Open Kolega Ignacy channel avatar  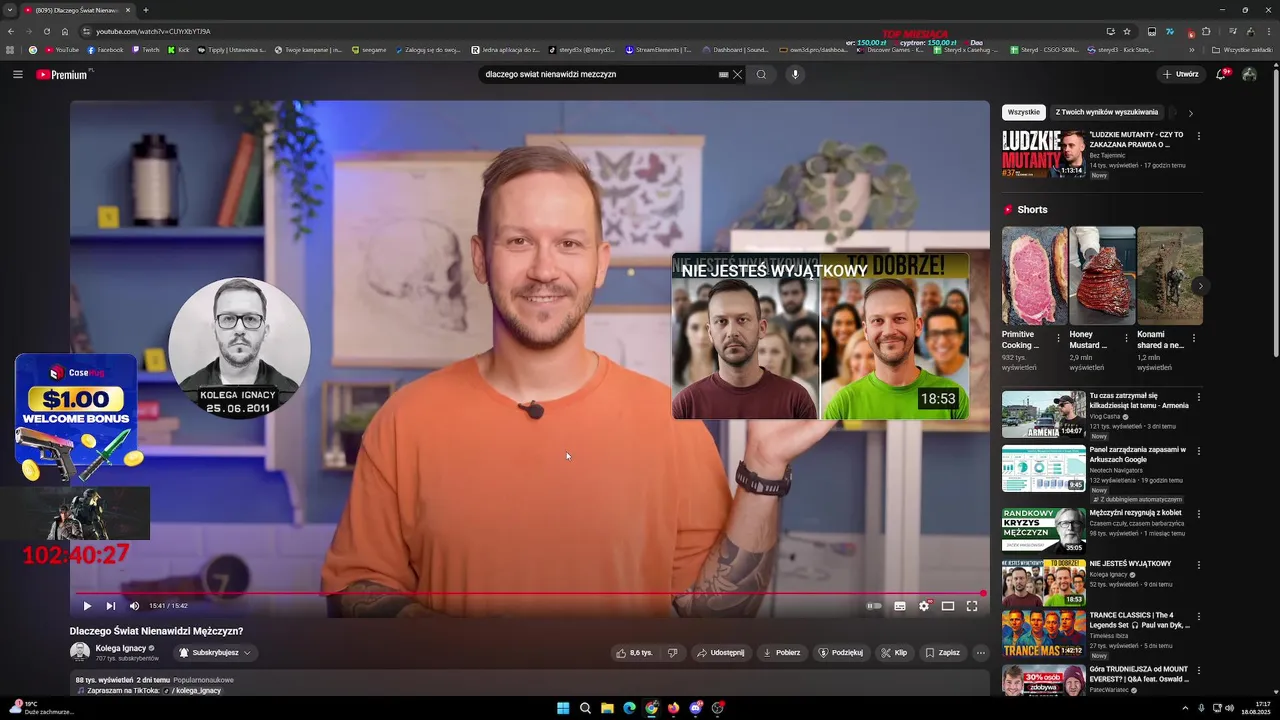(x=80, y=652)
